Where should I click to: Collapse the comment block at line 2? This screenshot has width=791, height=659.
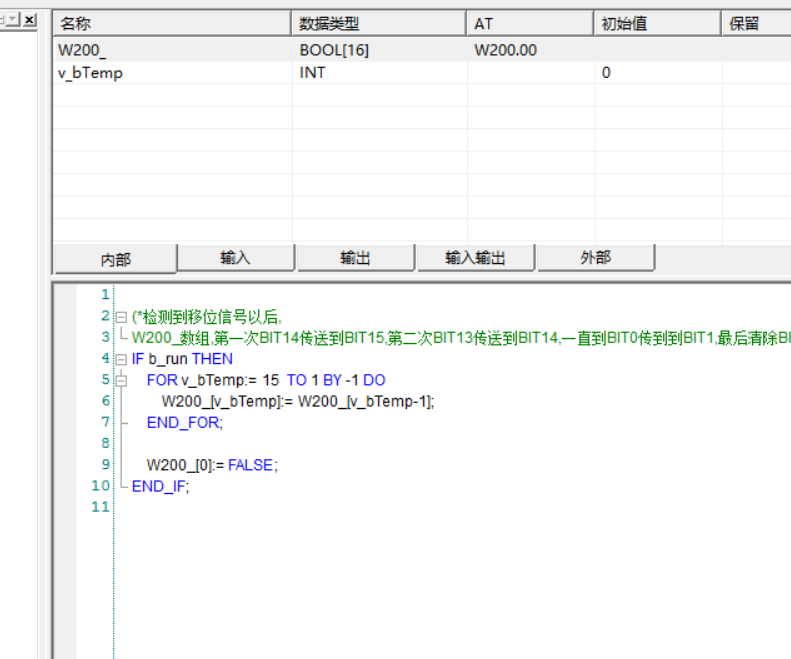pyautogui.click(x=121, y=316)
